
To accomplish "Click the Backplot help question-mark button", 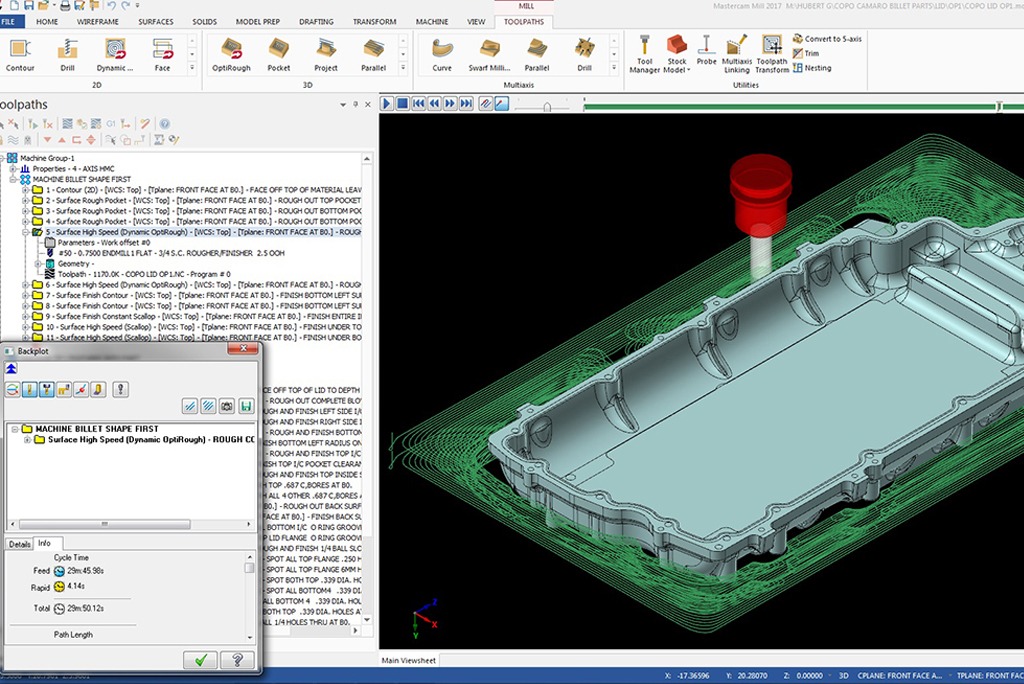I will pyautogui.click(x=237, y=660).
